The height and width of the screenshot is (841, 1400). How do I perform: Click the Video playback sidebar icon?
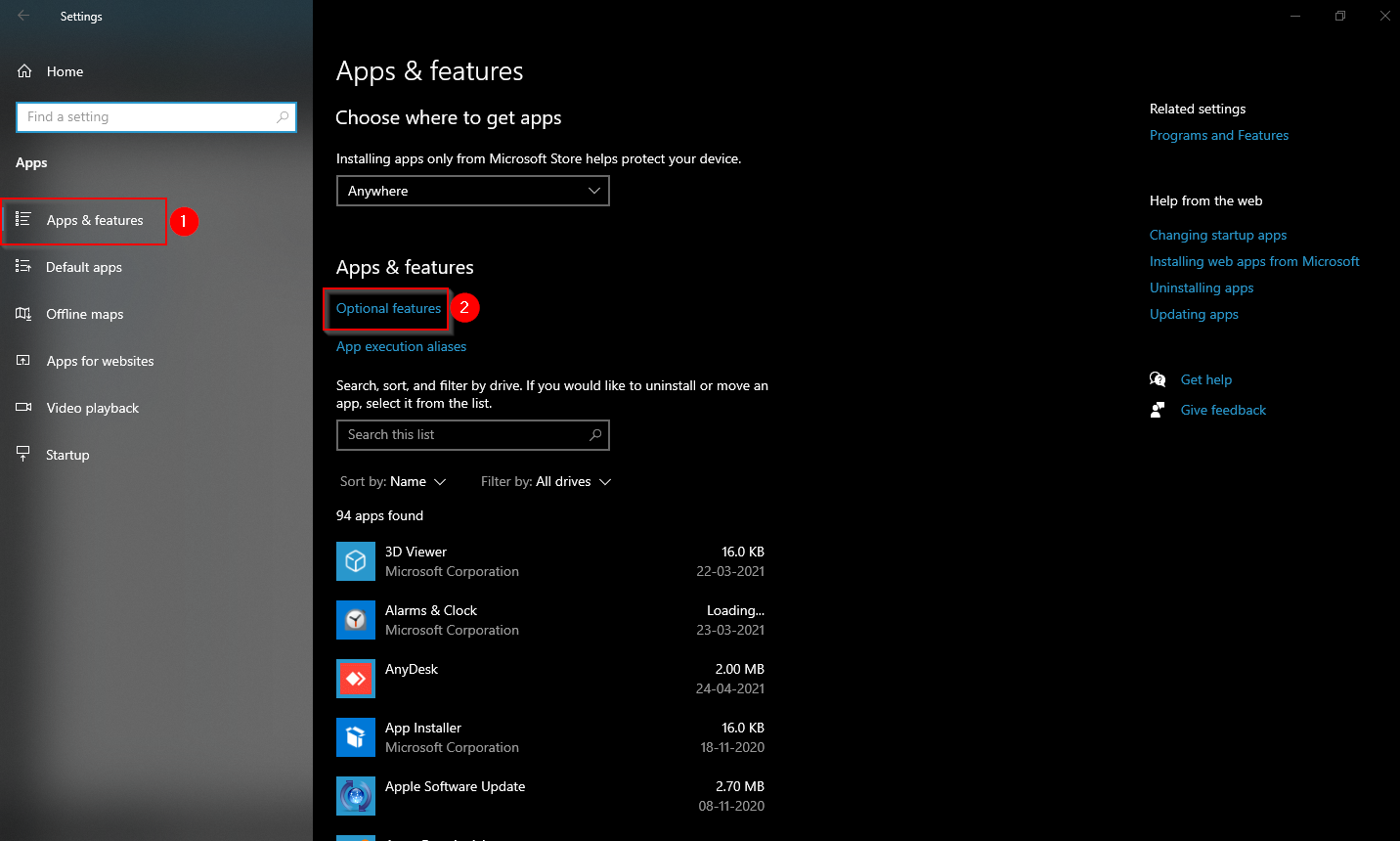23,407
